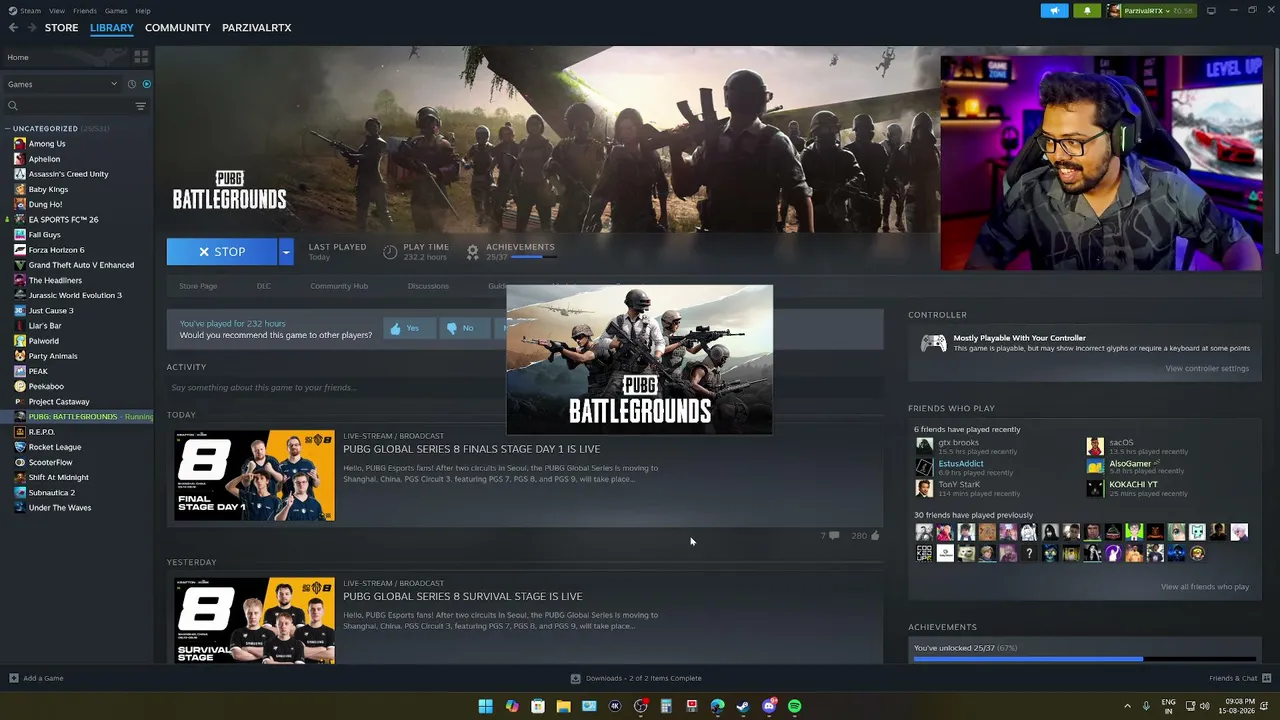Screen dimensions: 1280x720
Task: Go to the Community tab
Action: click(177, 28)
